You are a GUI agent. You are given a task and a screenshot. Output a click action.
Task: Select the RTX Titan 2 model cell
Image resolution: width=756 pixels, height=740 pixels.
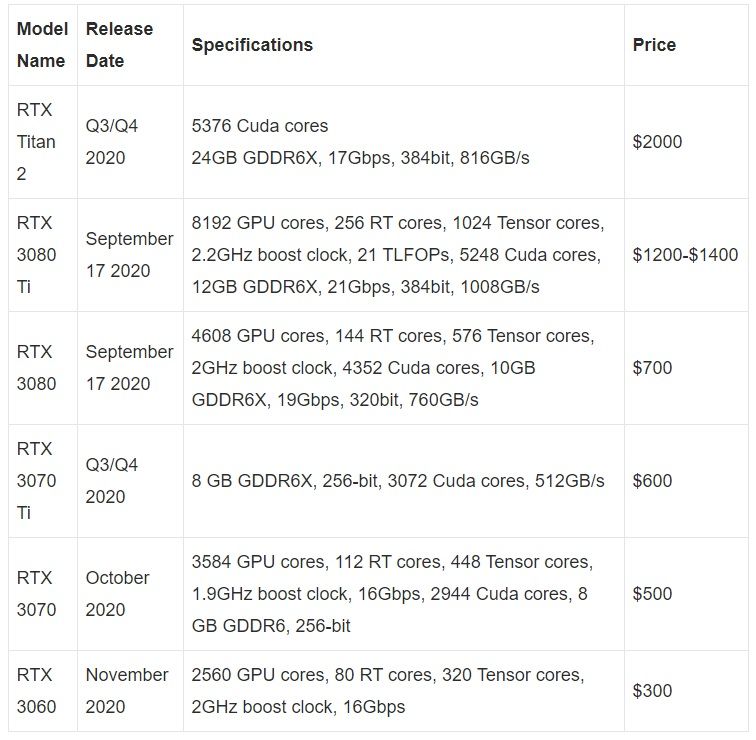tap(36, 142)
